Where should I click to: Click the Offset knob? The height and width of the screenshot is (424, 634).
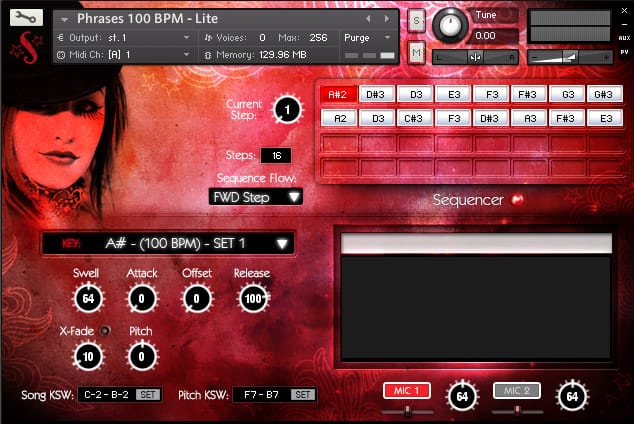click(x=197, y=299)
